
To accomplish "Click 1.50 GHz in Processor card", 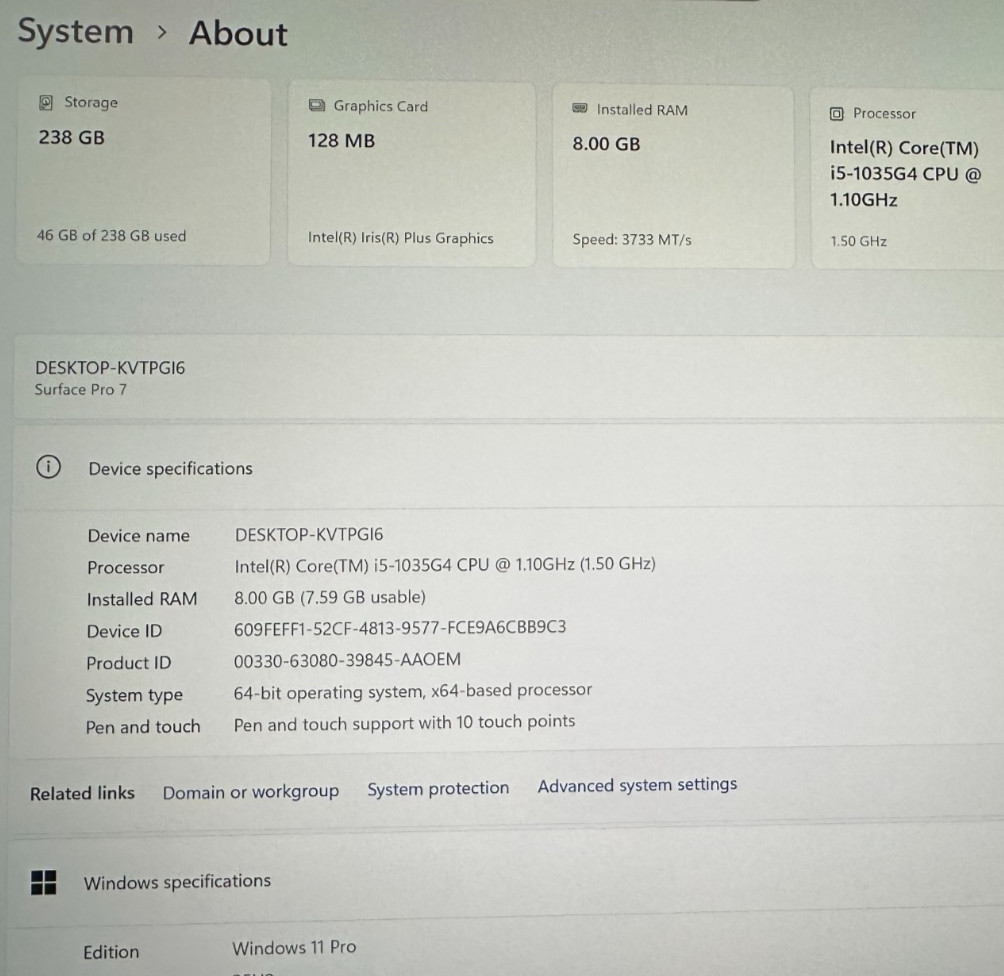I will point(858,241).
